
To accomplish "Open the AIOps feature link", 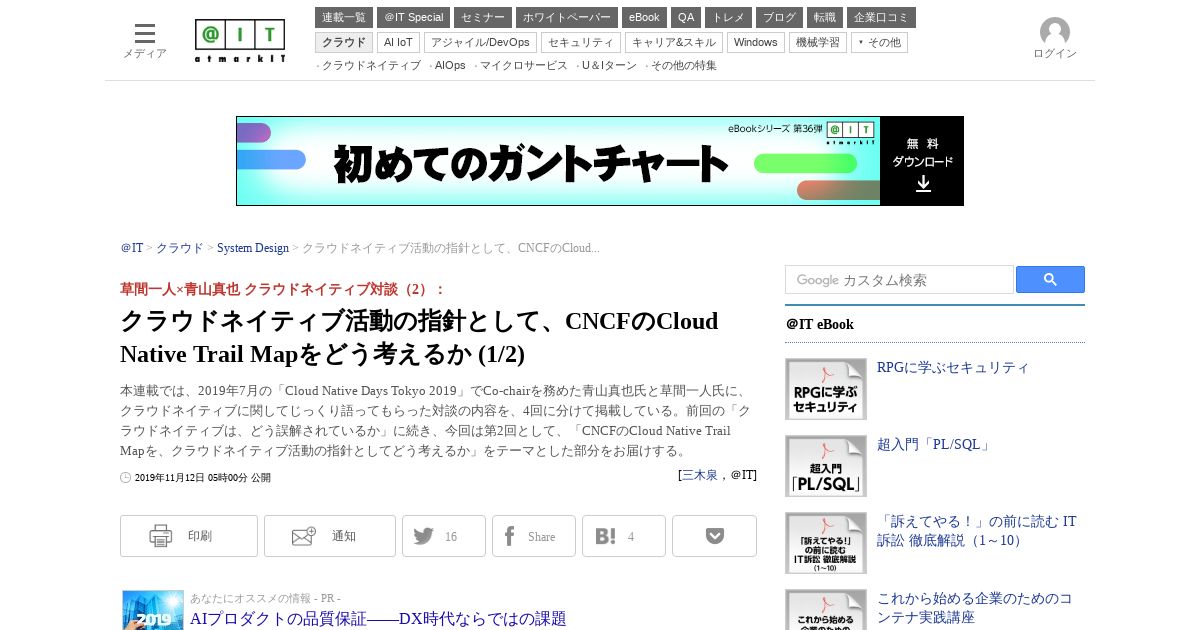I will [450, 66].
